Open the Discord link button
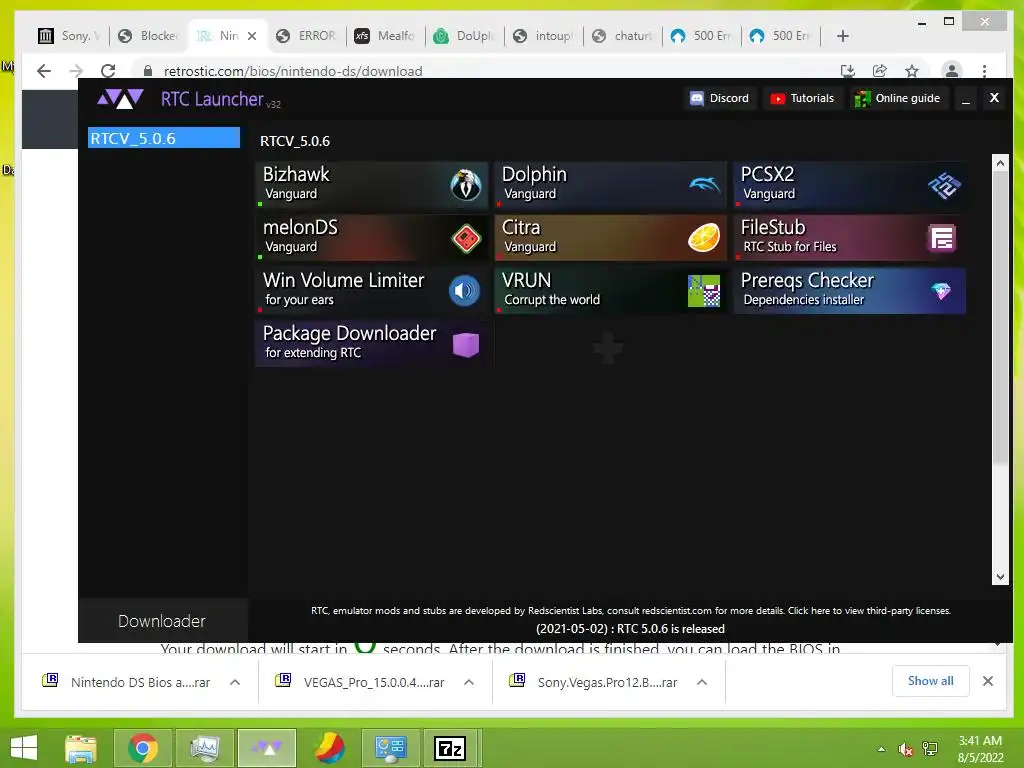This screenshot has width=1024, height=768. click(x=720, y=99)
